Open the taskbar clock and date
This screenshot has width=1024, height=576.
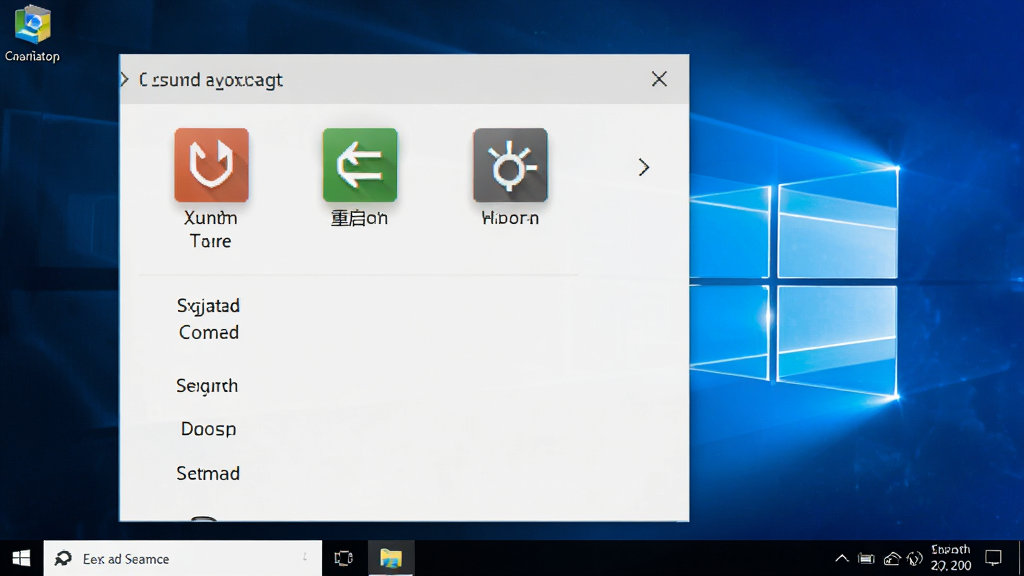coord(951,558)
